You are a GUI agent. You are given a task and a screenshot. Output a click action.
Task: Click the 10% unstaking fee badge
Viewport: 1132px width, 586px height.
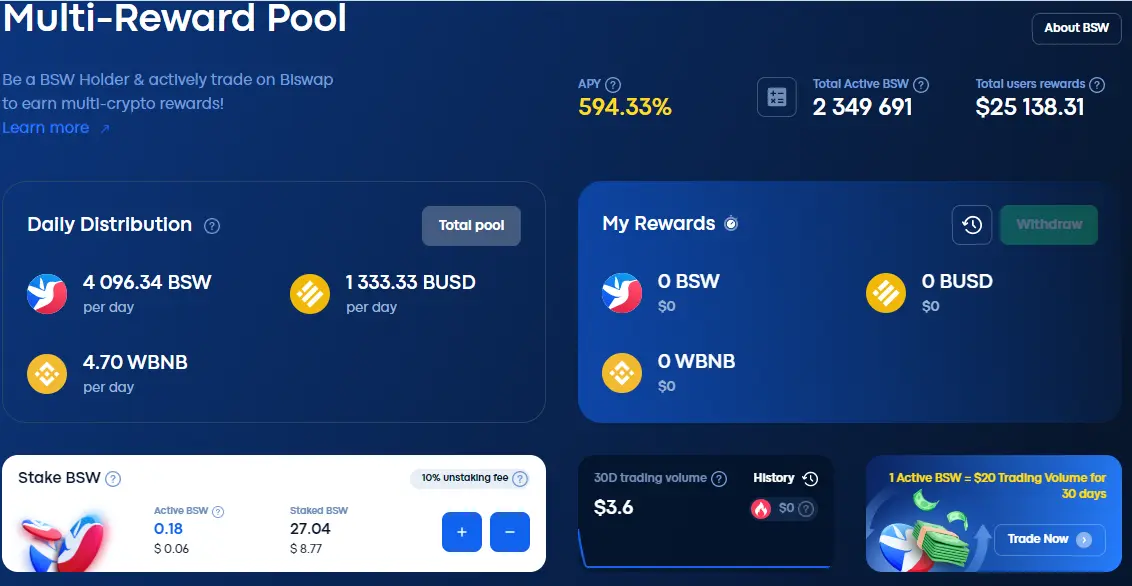coord(470,478)
